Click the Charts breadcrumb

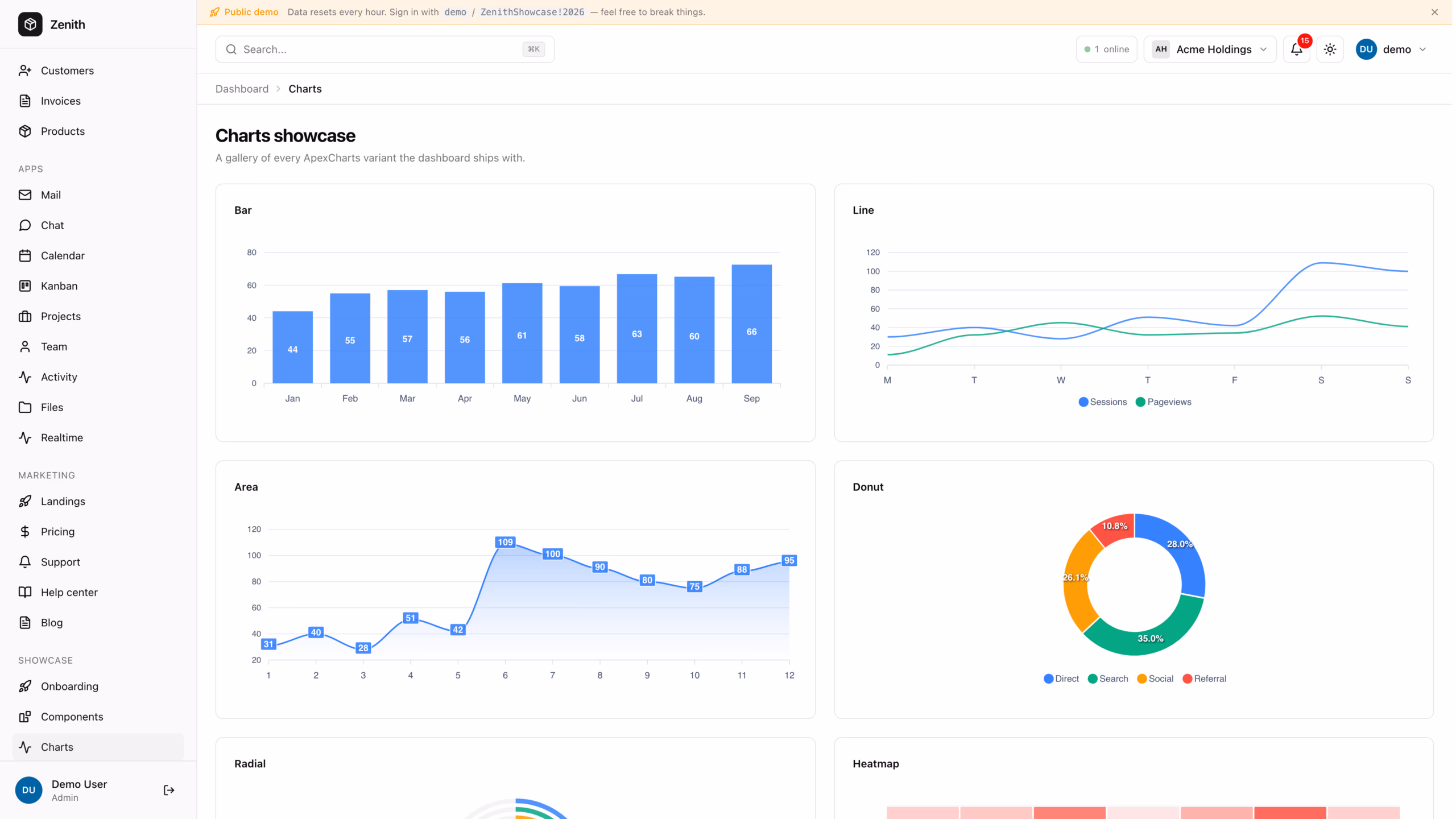[x=305, y=89]
